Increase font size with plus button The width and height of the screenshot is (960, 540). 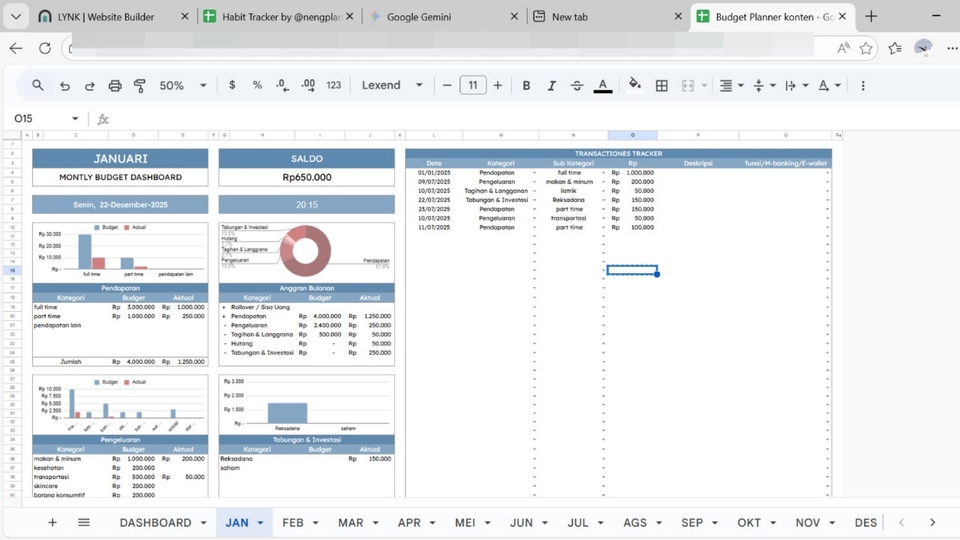498,86
